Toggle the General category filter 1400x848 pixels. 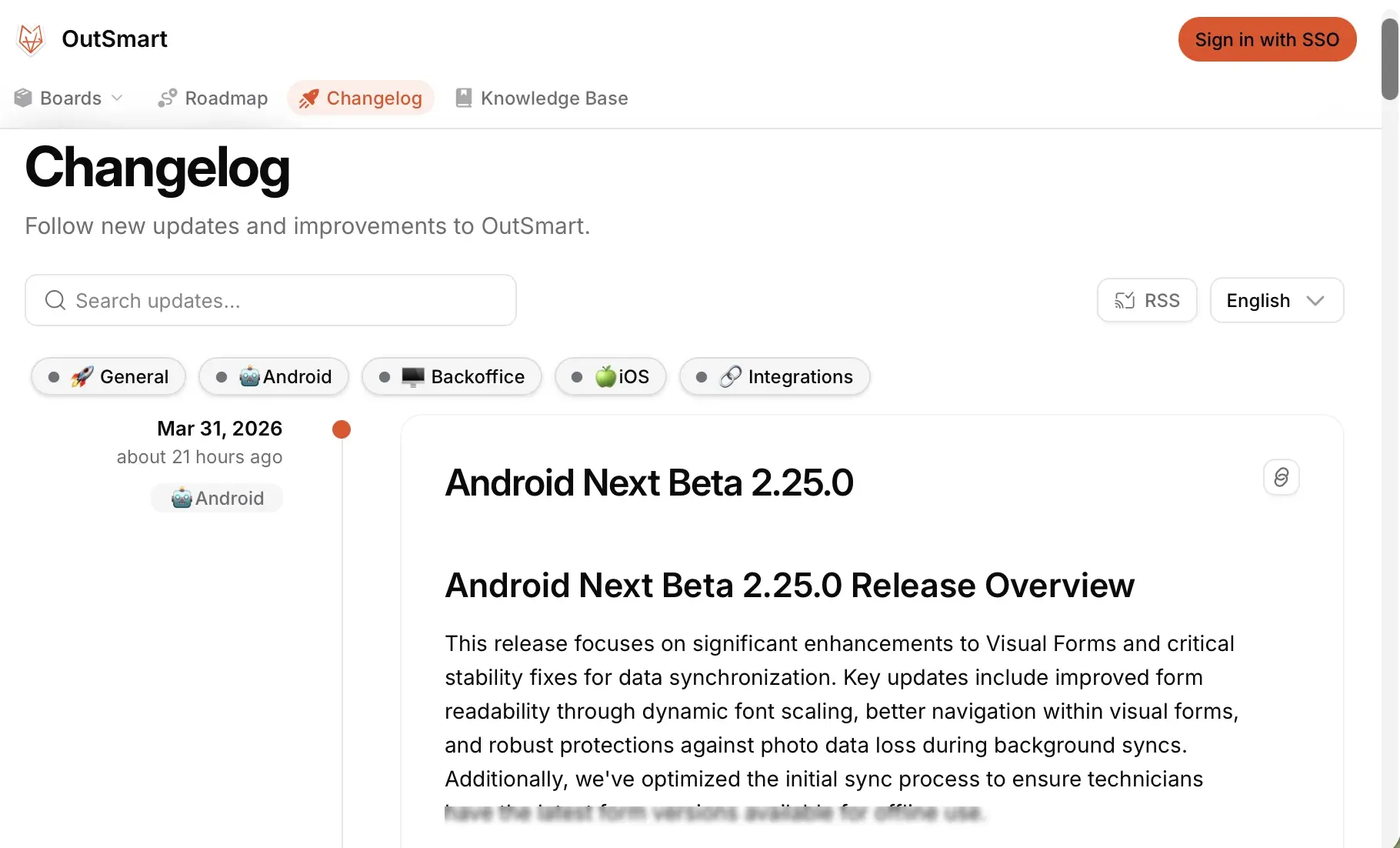point(108,376)
